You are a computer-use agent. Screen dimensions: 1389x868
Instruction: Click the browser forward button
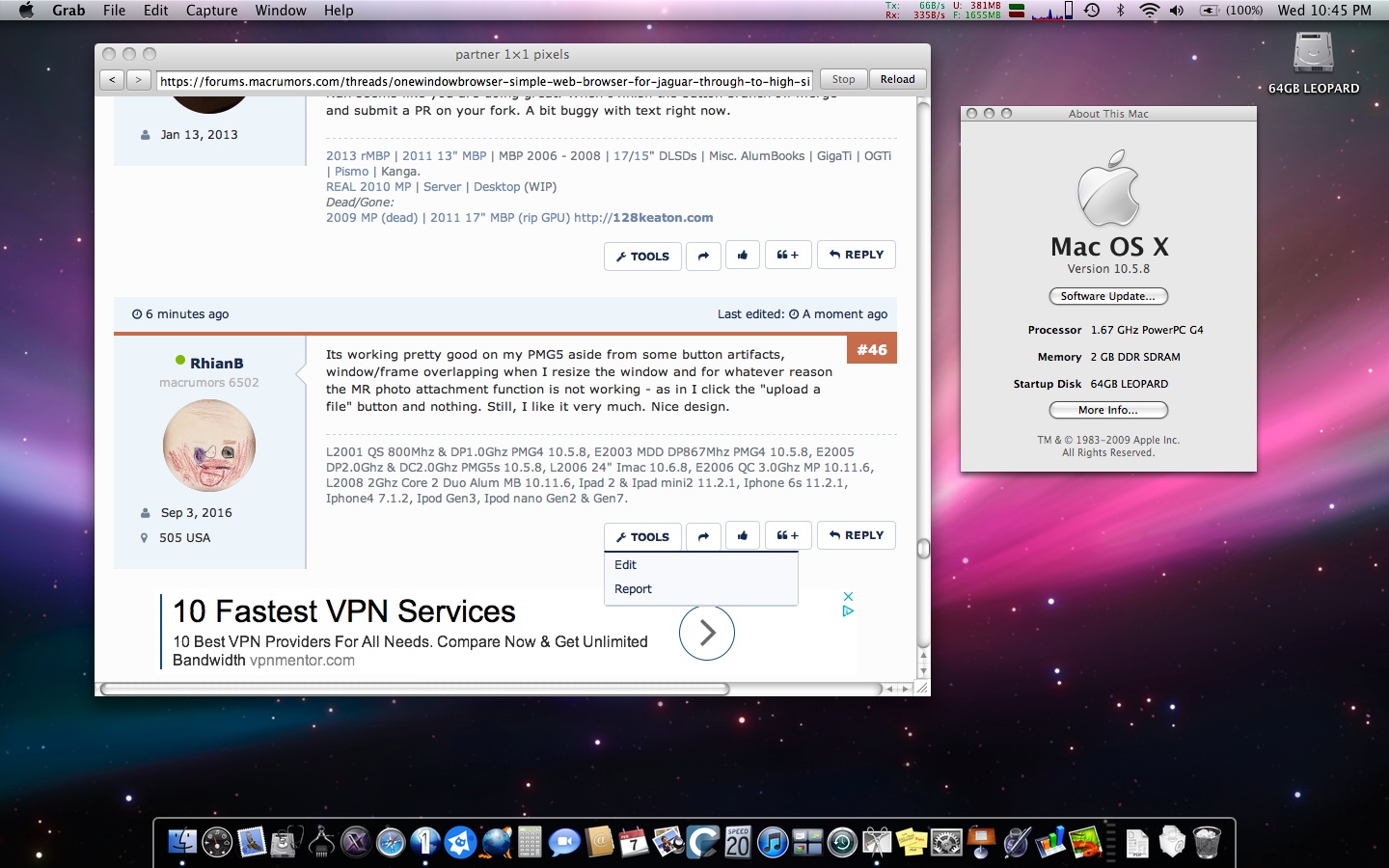click(x=138, y=80)
